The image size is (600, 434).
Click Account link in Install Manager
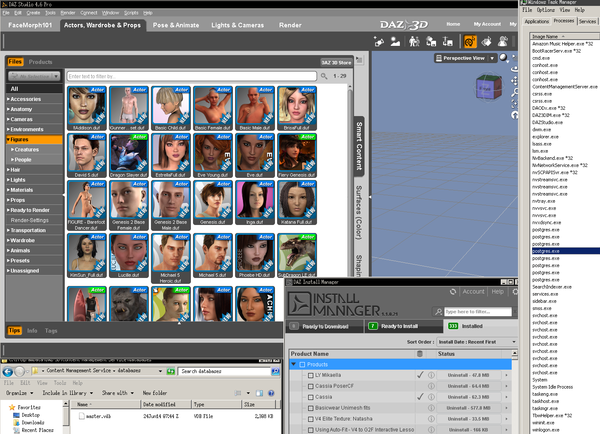(x=473, y=292)
